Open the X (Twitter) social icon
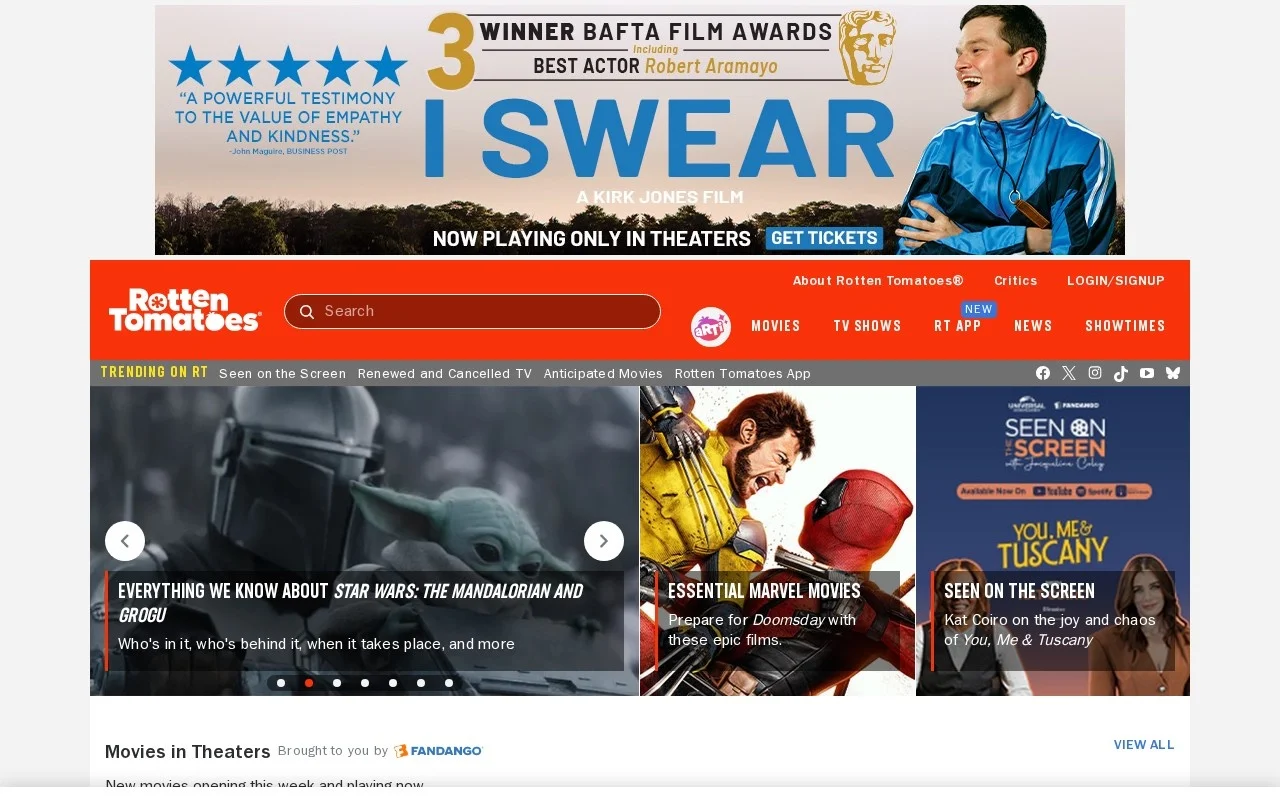The height and width of the screenshot is (800, 1280). click(1069, 373)
